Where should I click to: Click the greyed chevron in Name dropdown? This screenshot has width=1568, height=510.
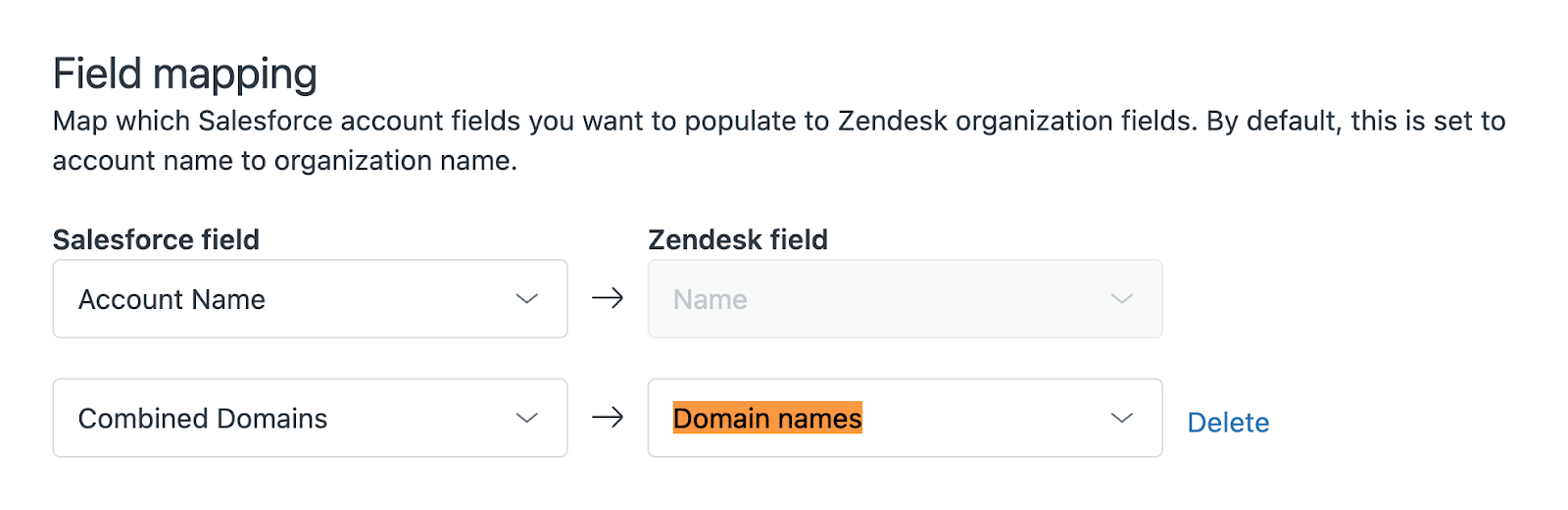pyautogui.click(x=1122, y=299)
